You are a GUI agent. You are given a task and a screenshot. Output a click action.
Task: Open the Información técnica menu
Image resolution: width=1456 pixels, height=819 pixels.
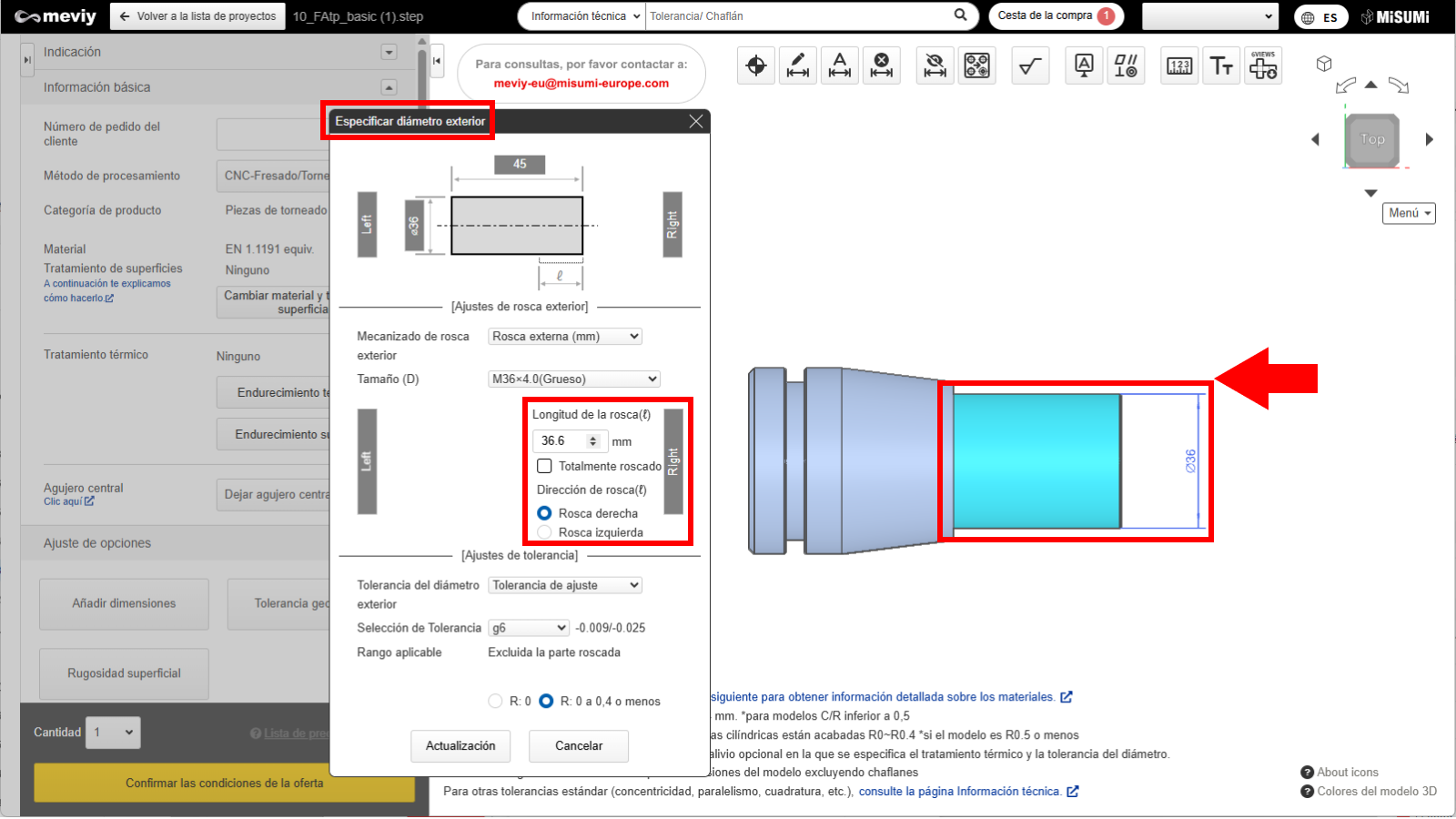(x=582, y=16)
